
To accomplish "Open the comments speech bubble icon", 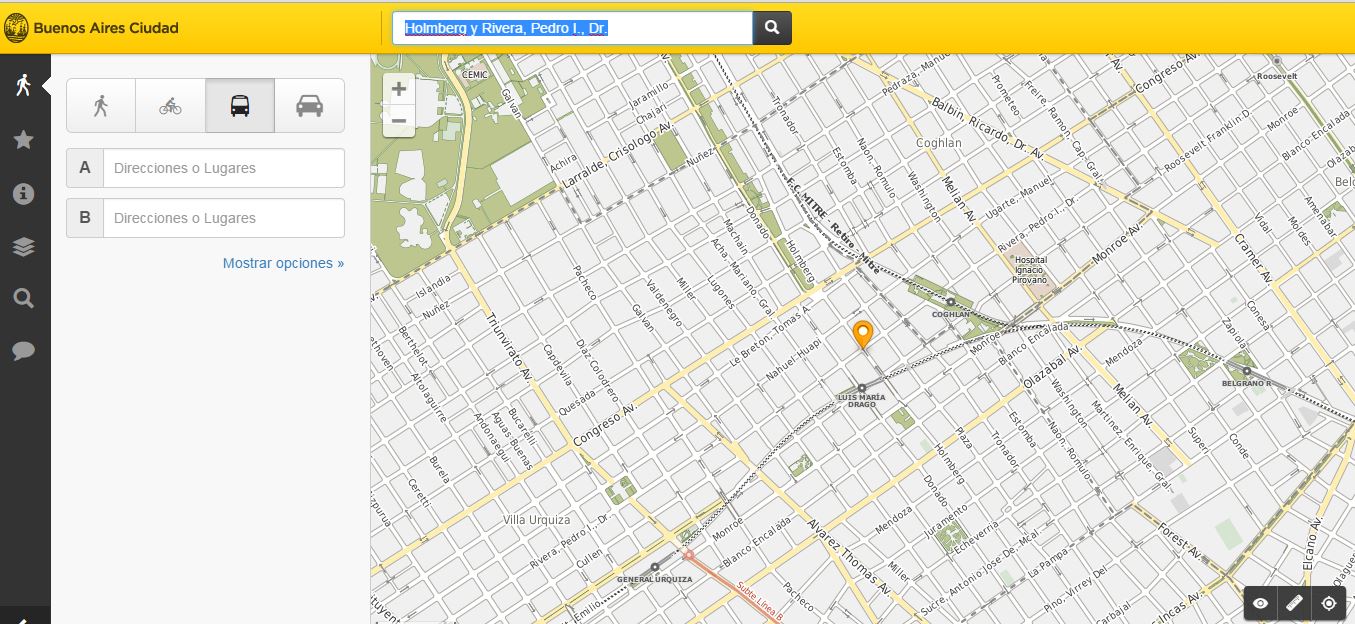I will (x=24, y=350).
